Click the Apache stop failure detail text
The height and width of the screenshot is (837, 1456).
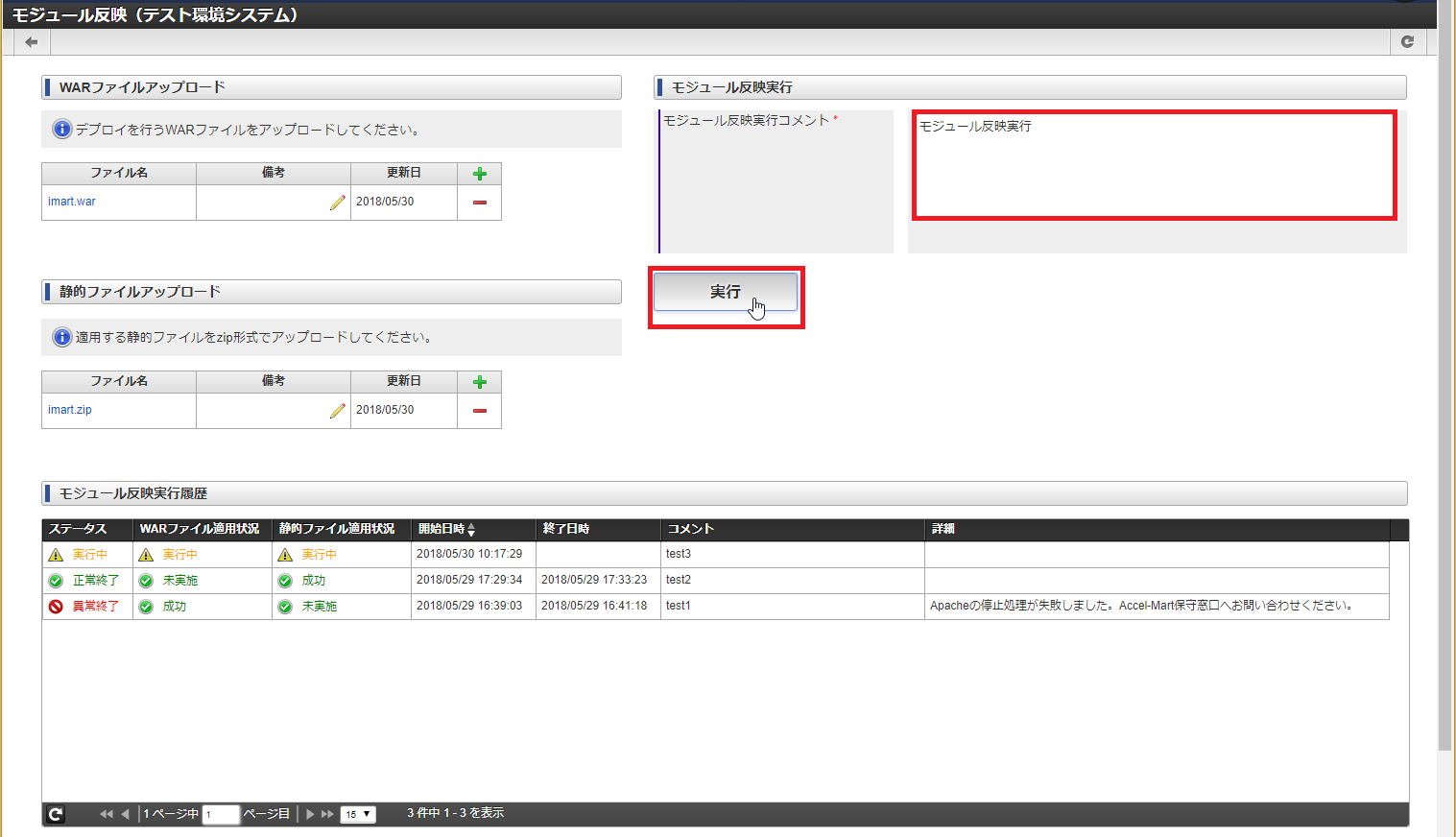[x=1141, y=606]
